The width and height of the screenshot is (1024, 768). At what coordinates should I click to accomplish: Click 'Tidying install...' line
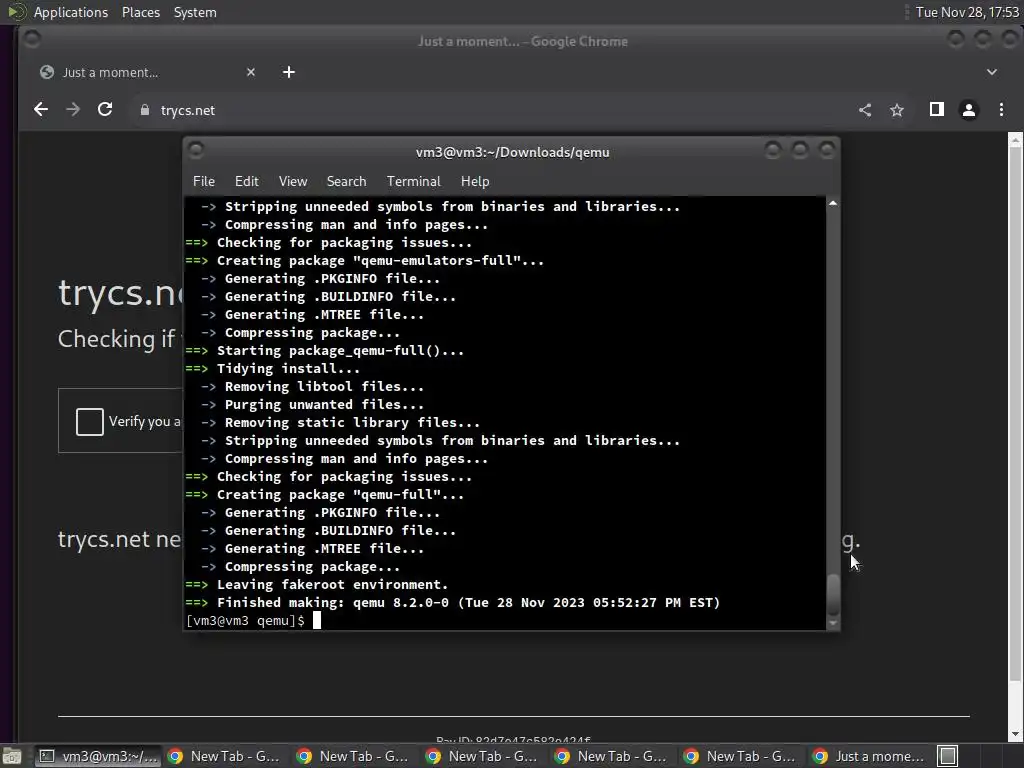tap(272, 369)
